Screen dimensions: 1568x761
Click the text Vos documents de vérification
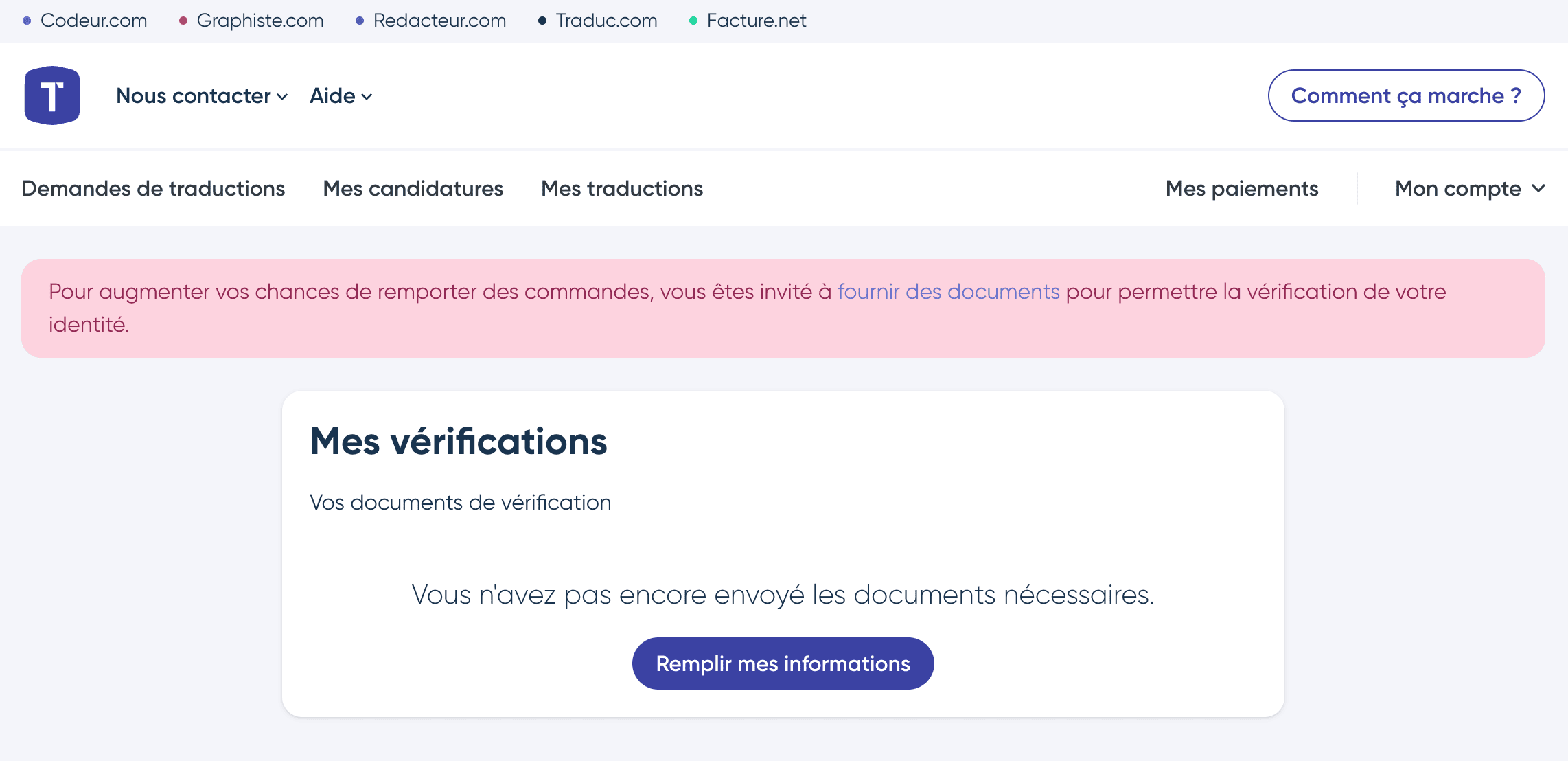(x=460, y=502)
